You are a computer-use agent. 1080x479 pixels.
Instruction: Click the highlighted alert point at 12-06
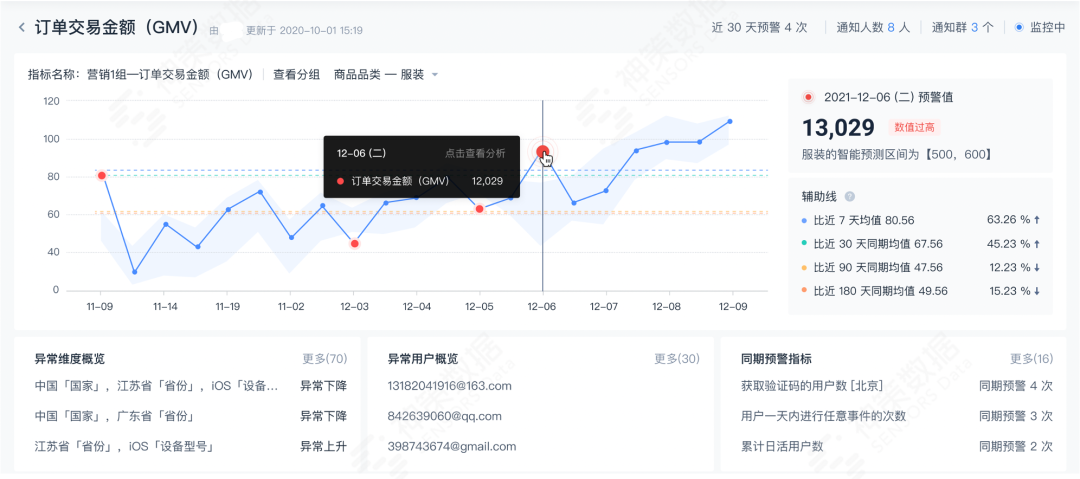click(x=543, y=152)
